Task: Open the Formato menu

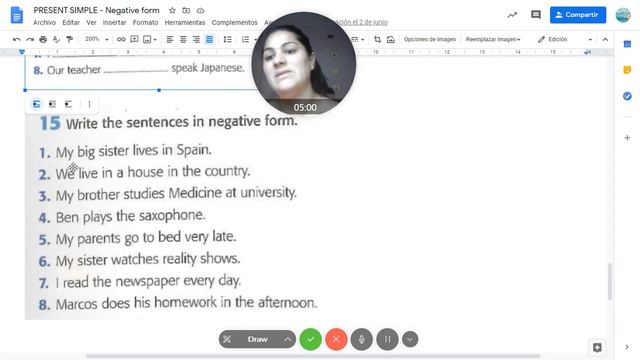Action: click(145, 22)
